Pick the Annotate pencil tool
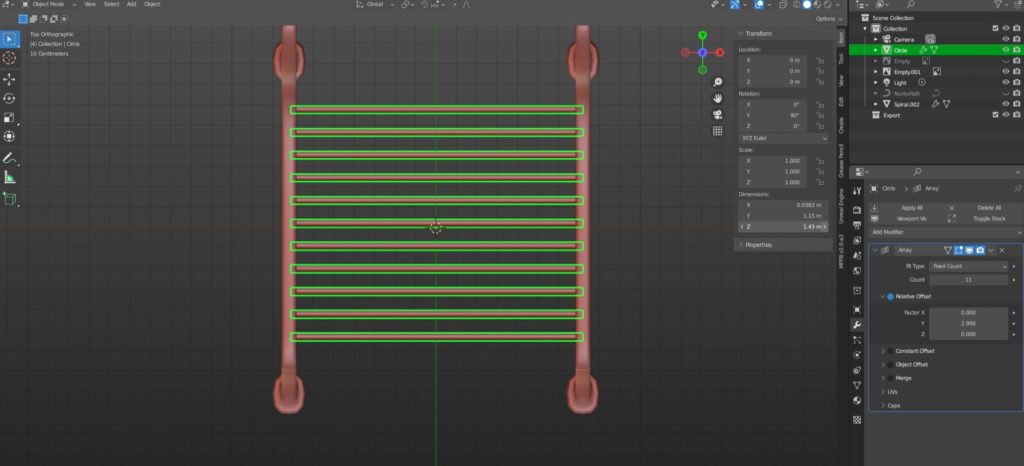 click(x=10, y=158)
